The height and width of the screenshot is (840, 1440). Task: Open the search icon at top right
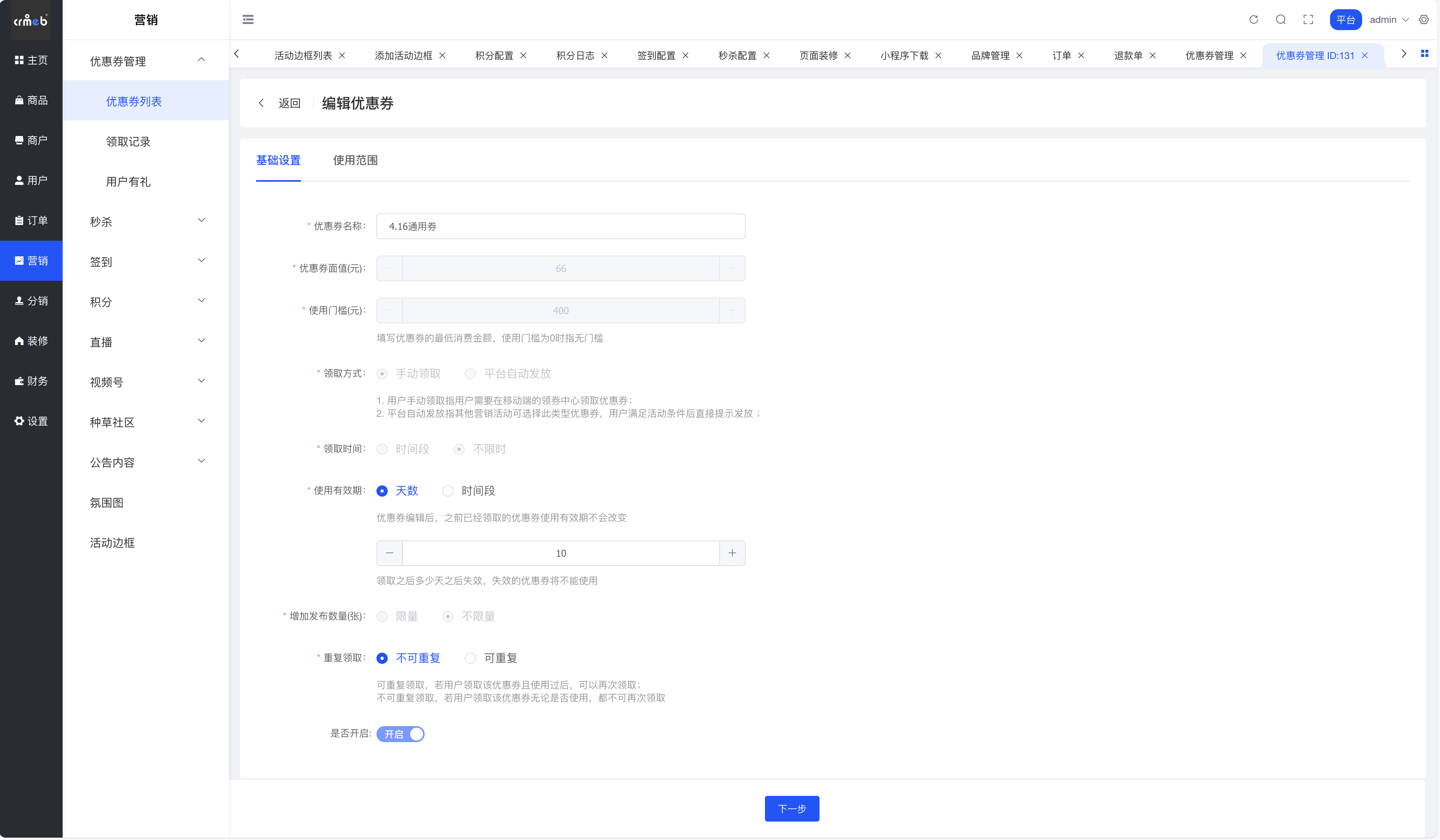(1281, 19)
